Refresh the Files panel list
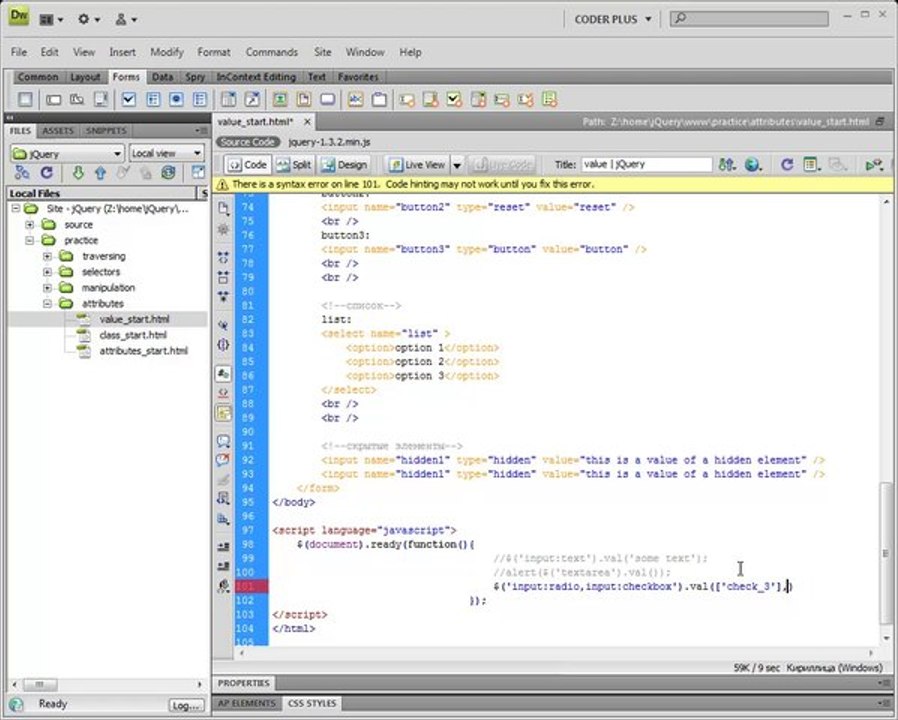898x720 pixels. (x=46, y=172)
